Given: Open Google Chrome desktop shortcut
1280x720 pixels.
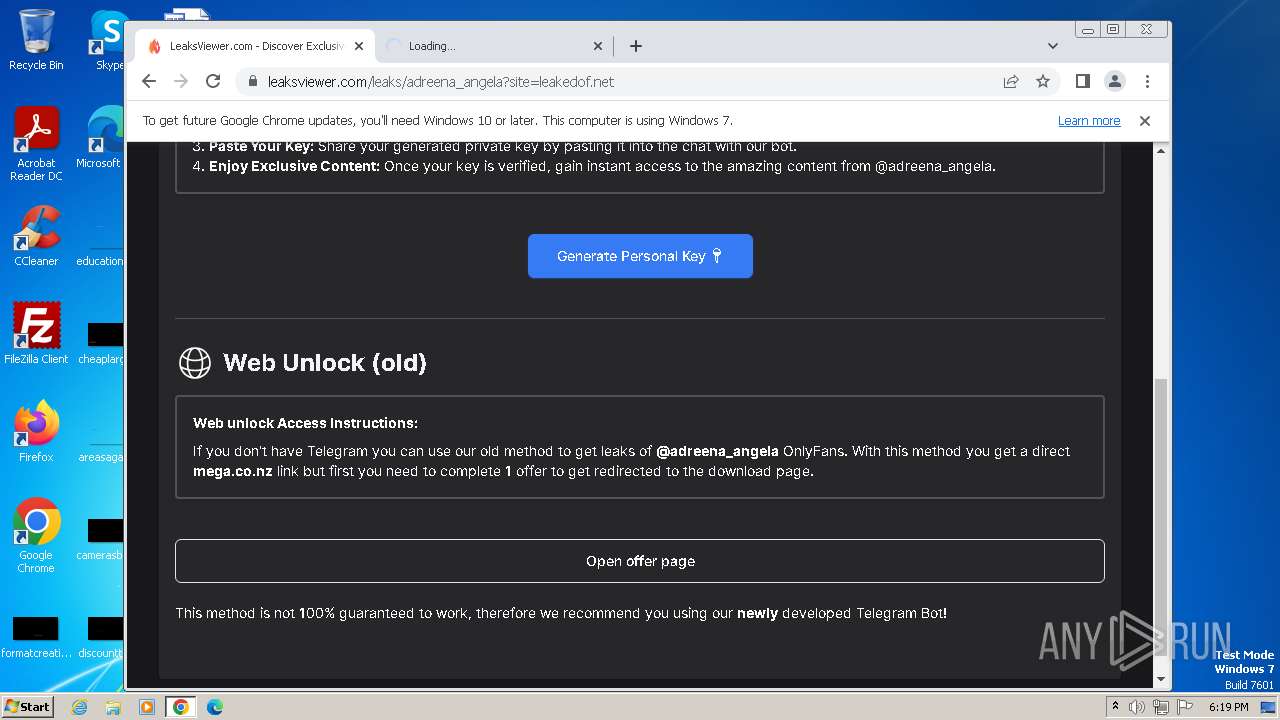Looking at the screenshot, I should [x=36, y=535].
